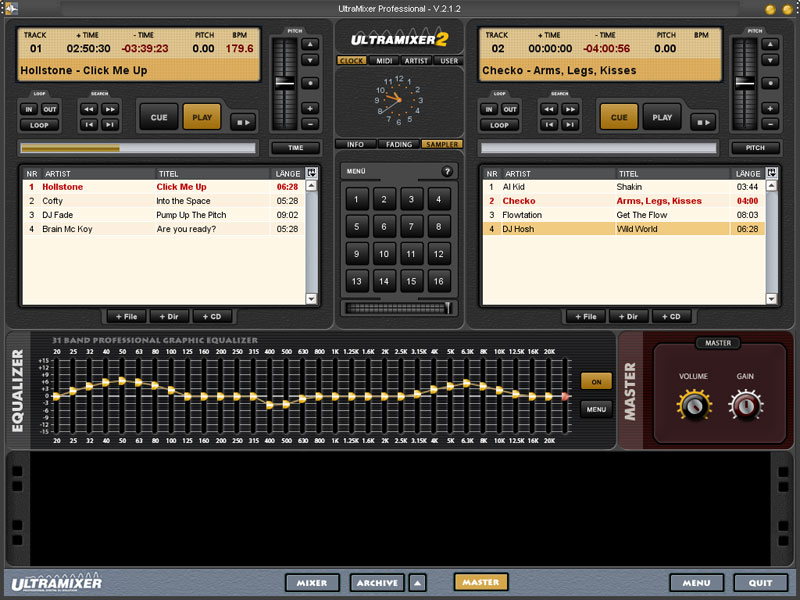The height and width of the screenshot is (600, 800).
Task: Switch to the CLOCK tab
Action: (352, 61)
